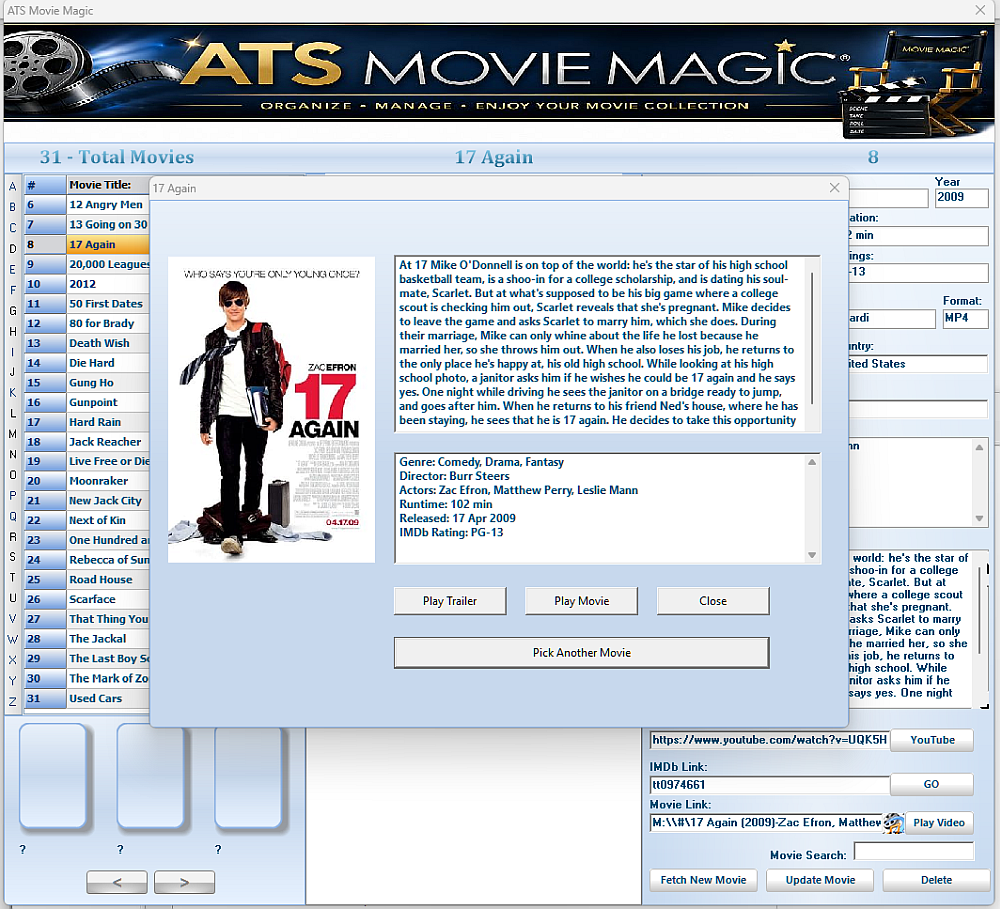Viewport: 1000px width, 909px height.
Task: Click the 17 Again movie poster
Action: point(271,410)
